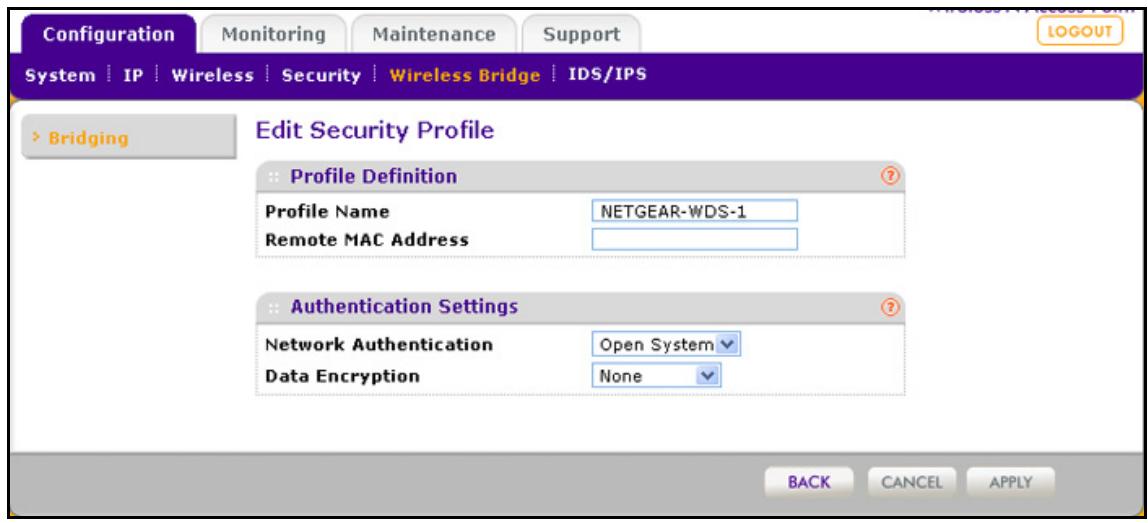The image size is (1148, 523).
Task: Switch to the Support tab
Action: pos(581,34)
